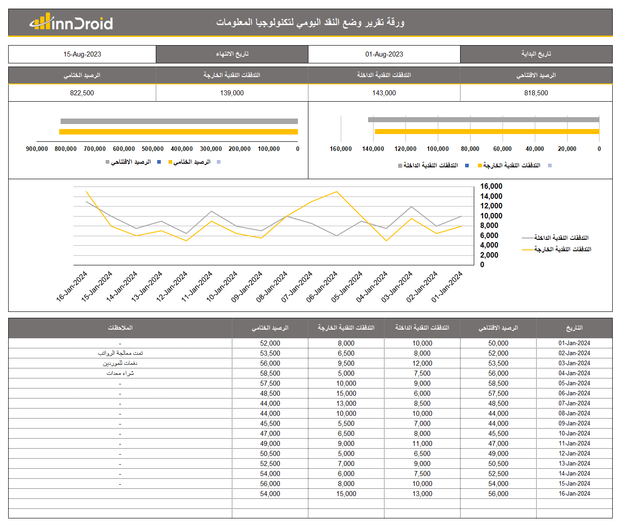Image resolution: width=620 pixels, height=528 pixels.
Task: Select the table's الرصيد الافتتاحي column header
Action: coord(498,328)
